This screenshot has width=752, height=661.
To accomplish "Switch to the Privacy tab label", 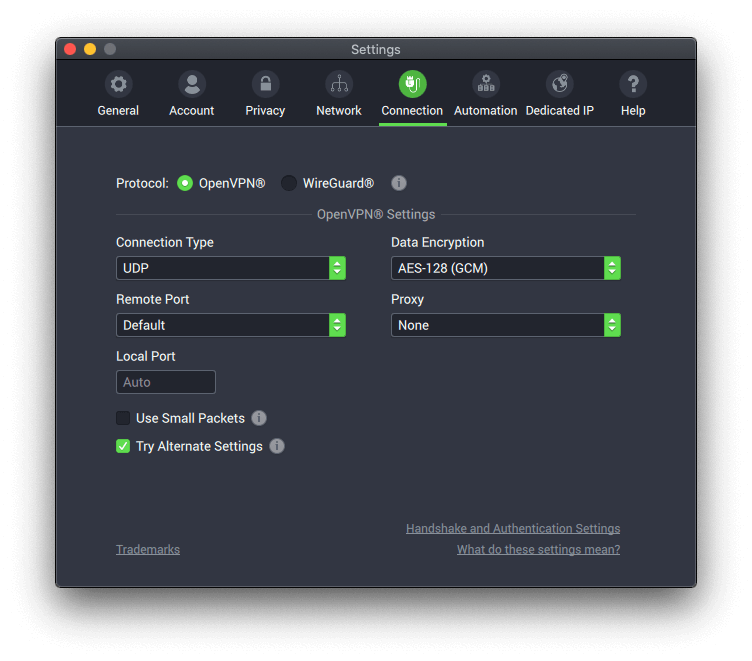I will (x=265, y=111).
